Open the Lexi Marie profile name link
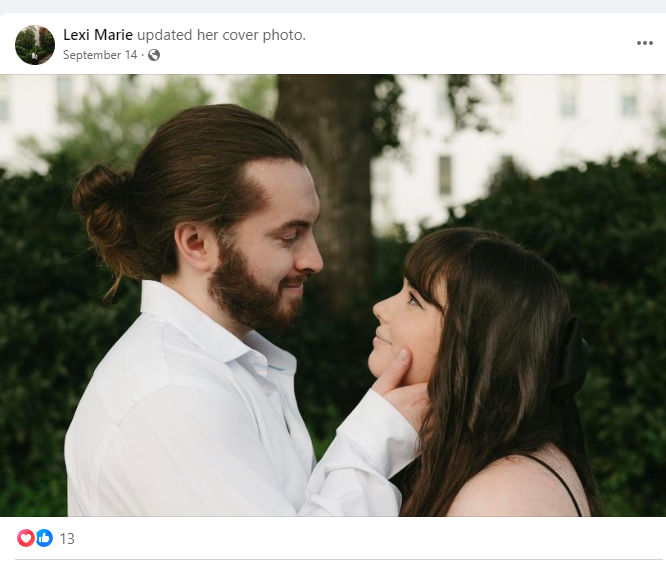Viewport: 666px width, 564px height. (98, 35)
